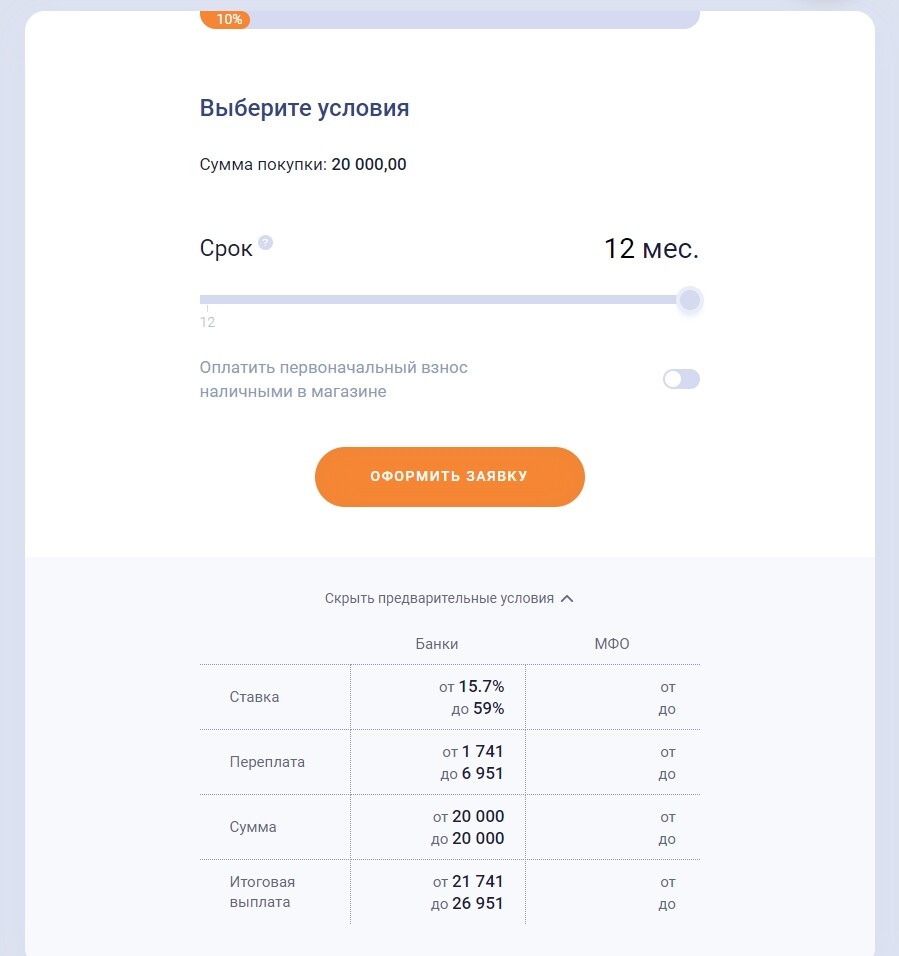Collapse preliminary conditions with the chevron arrow
Image resolution: width=899 pixels, height=956 pixels.
pos(567,599)
